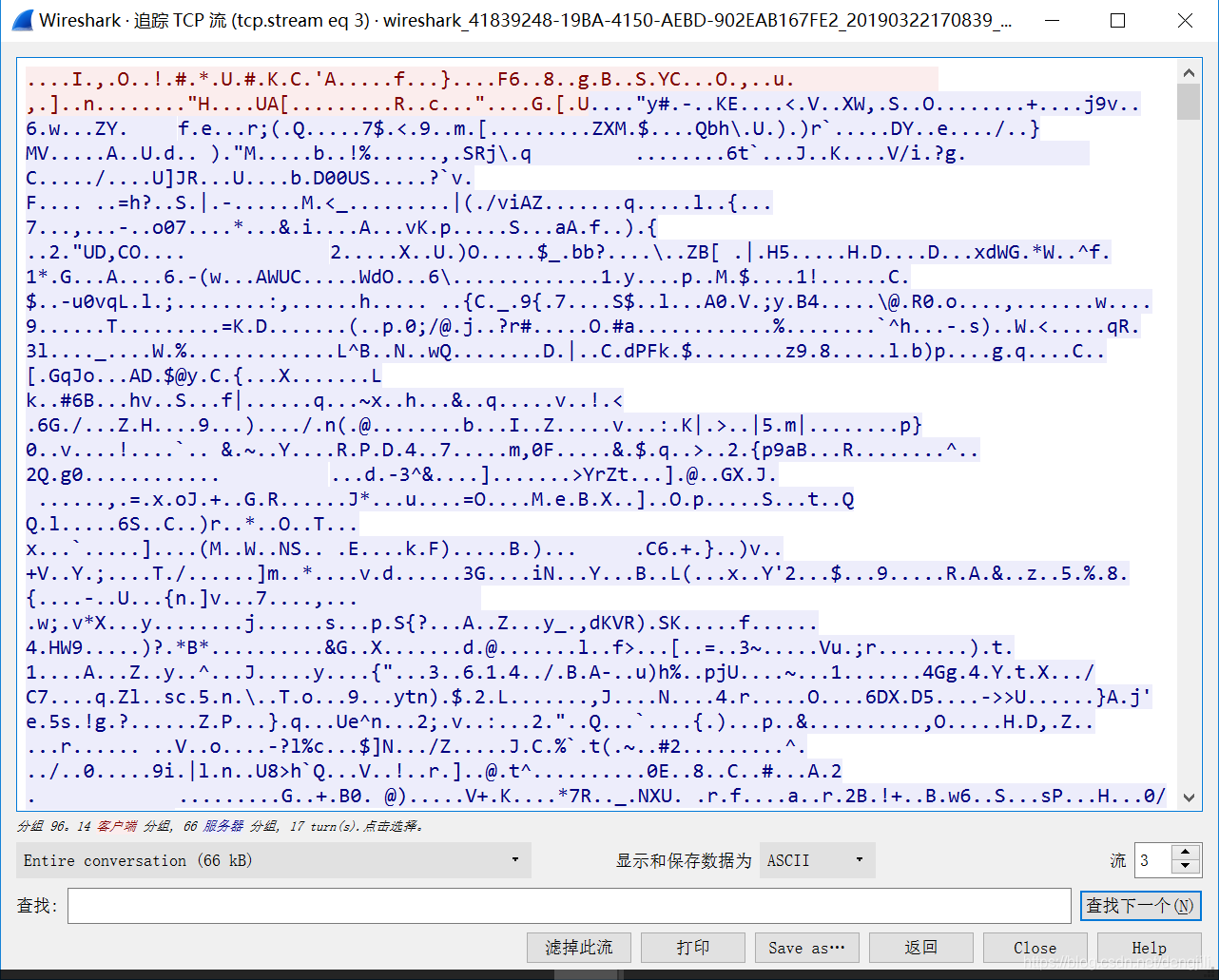Image resolution: width=1219 pixels, height=980 pixels.
Task: Click the line starting 'Q.l.....6S..C..)r'
Action: point(191,524)
